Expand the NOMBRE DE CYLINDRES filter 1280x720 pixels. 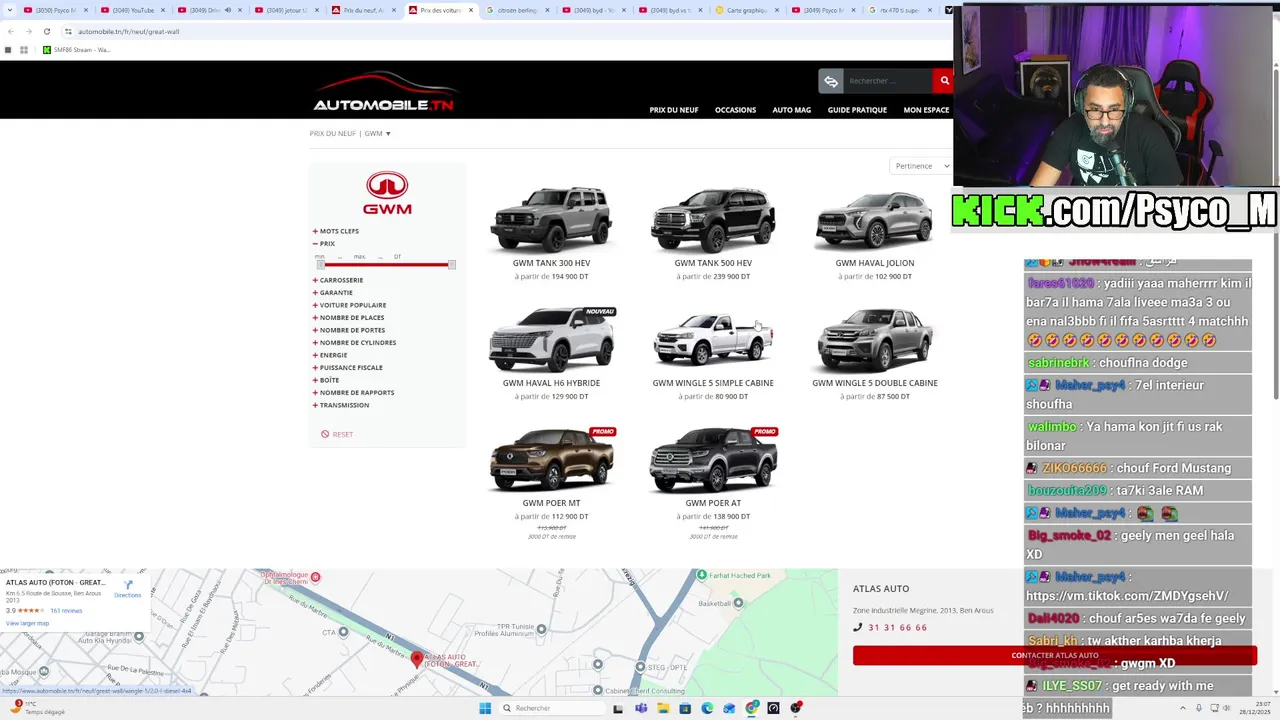click(x=354, y=343)
